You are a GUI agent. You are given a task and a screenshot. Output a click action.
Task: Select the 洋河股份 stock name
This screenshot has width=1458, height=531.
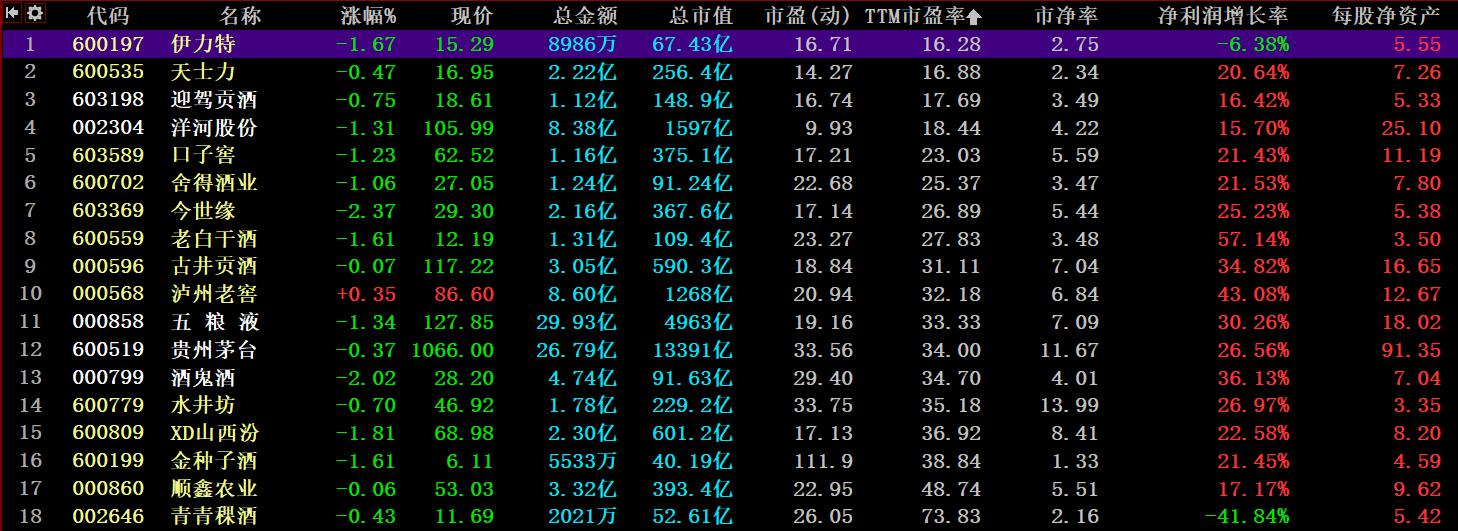tap(214, 128)
